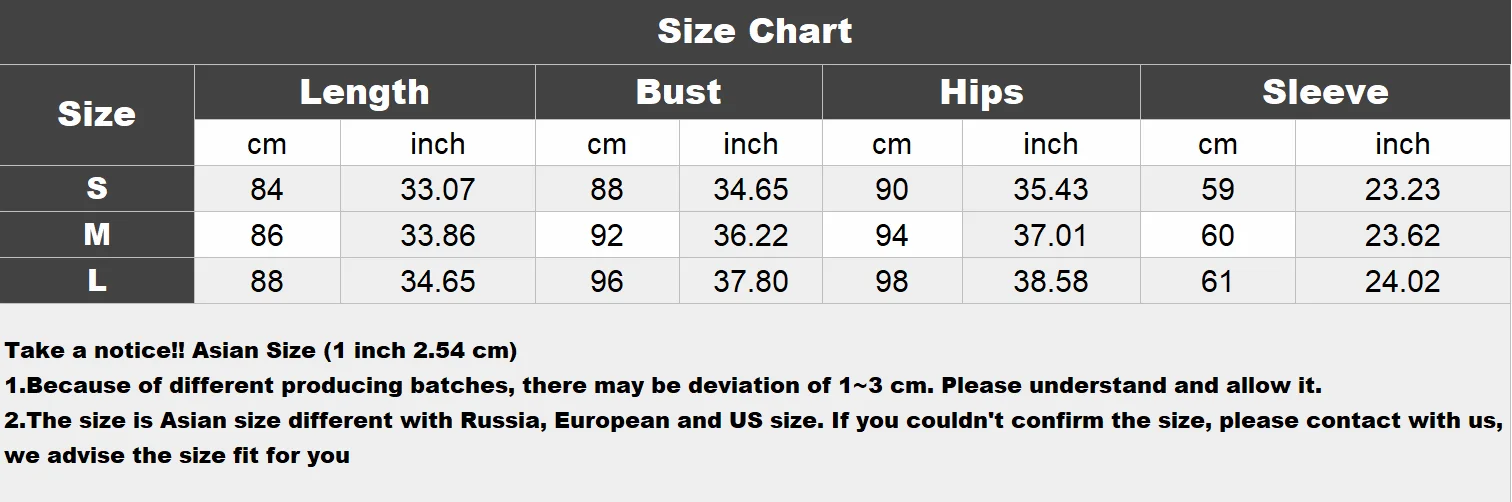Click the 38.58 inch hips cell

[1051, 281]
